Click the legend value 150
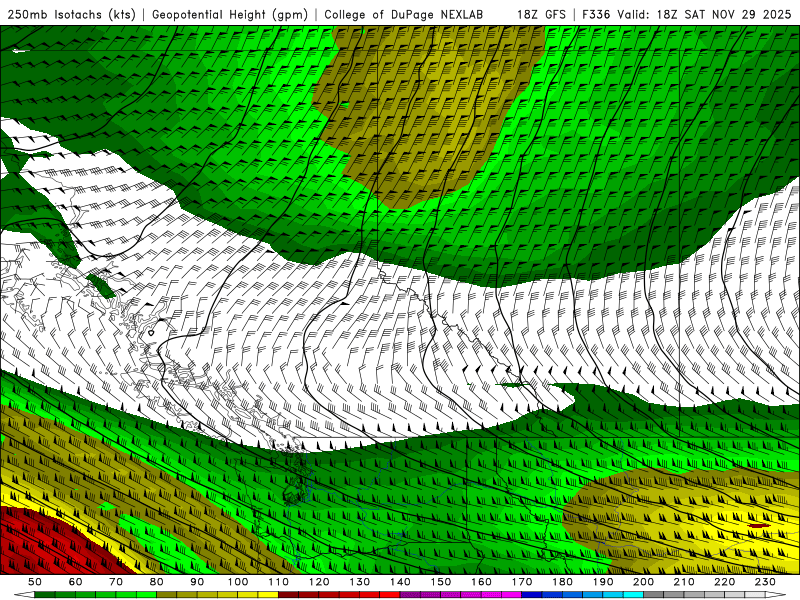The image size is (800, 600). pos(441,582)
